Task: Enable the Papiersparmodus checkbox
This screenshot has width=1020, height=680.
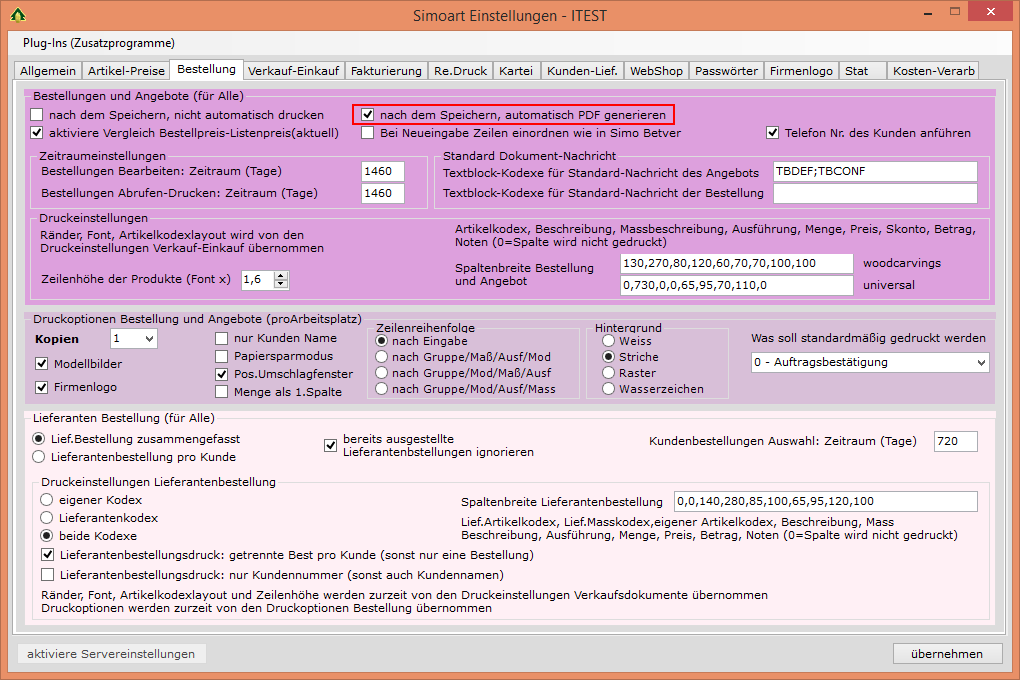Action: pyautogui.click(x=222, y=356)
